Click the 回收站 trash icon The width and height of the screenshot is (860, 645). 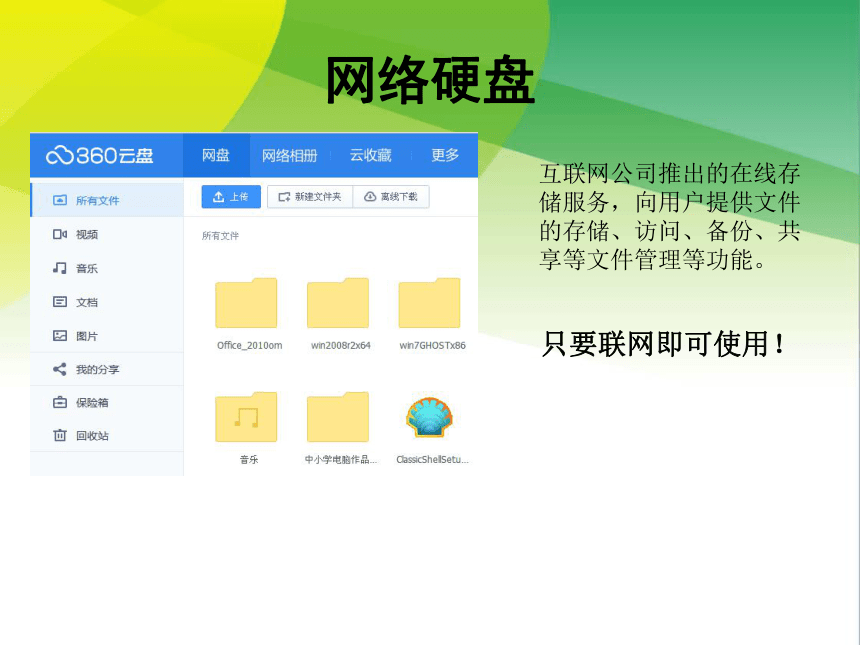pyautogui.click(x=60, y=435)
